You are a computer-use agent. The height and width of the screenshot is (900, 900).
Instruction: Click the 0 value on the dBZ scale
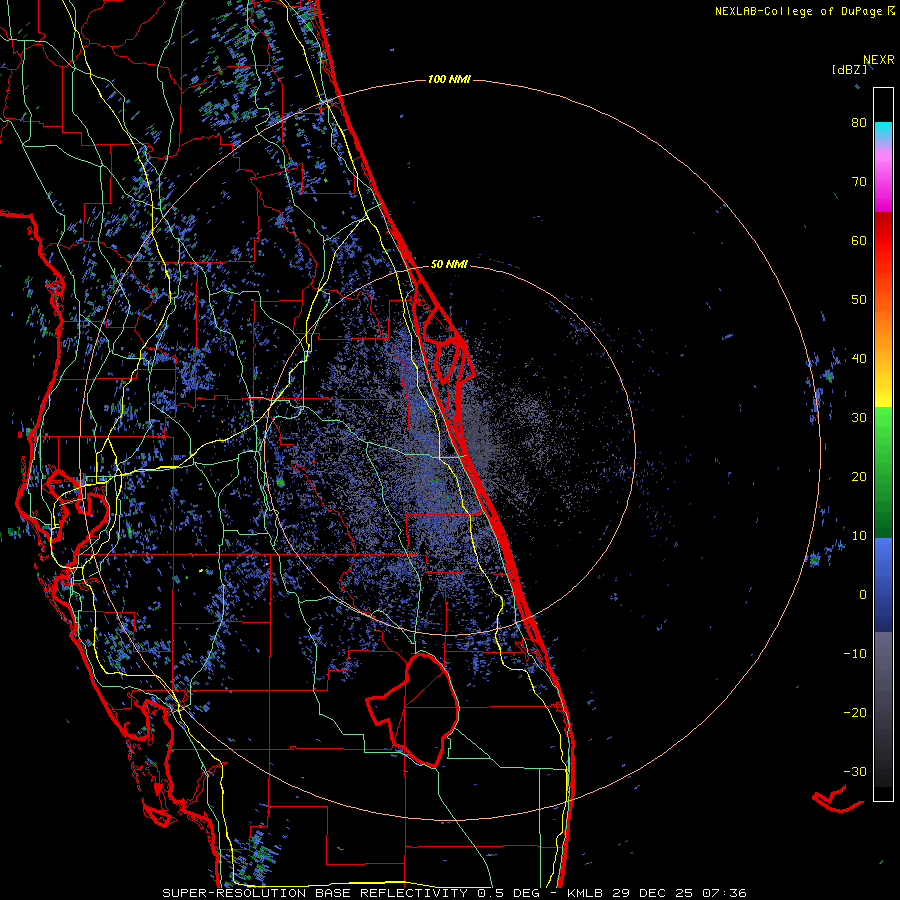(863, 595)
